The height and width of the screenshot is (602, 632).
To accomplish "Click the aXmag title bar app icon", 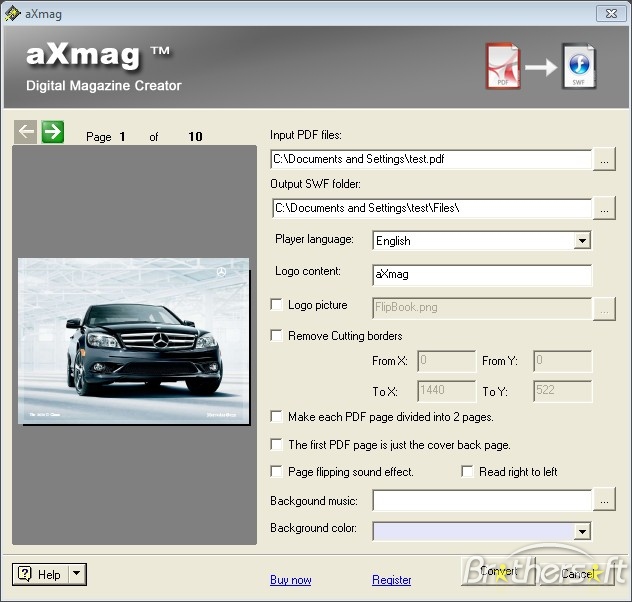I will 12,14.
